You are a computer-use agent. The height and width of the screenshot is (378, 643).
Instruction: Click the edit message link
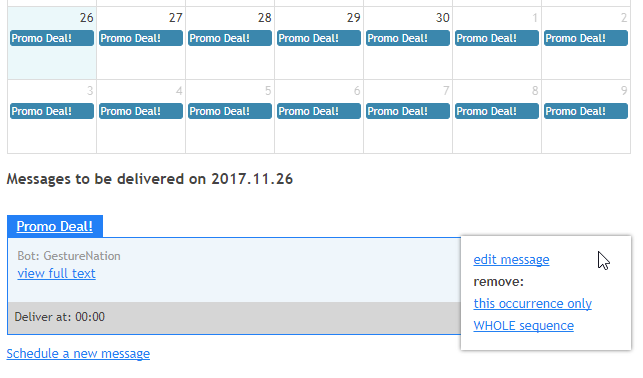pos(511,260)
